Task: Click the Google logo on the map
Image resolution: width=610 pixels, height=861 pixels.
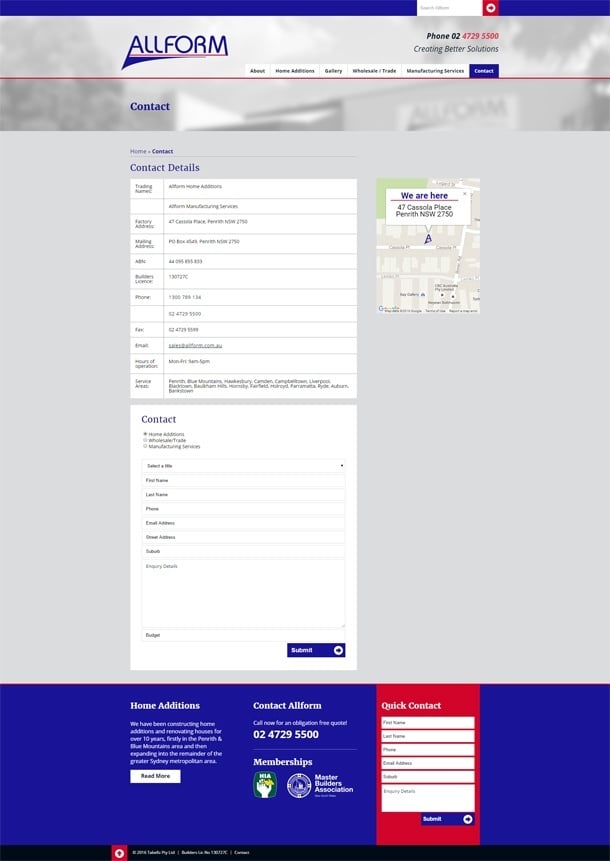Action: click(389, 309)
